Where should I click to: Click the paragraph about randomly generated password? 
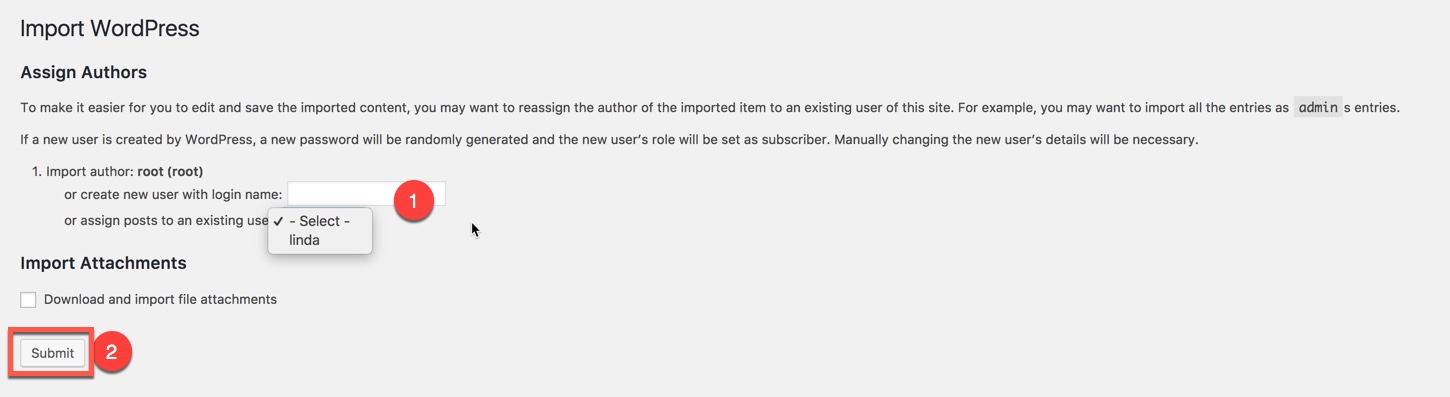609,139
